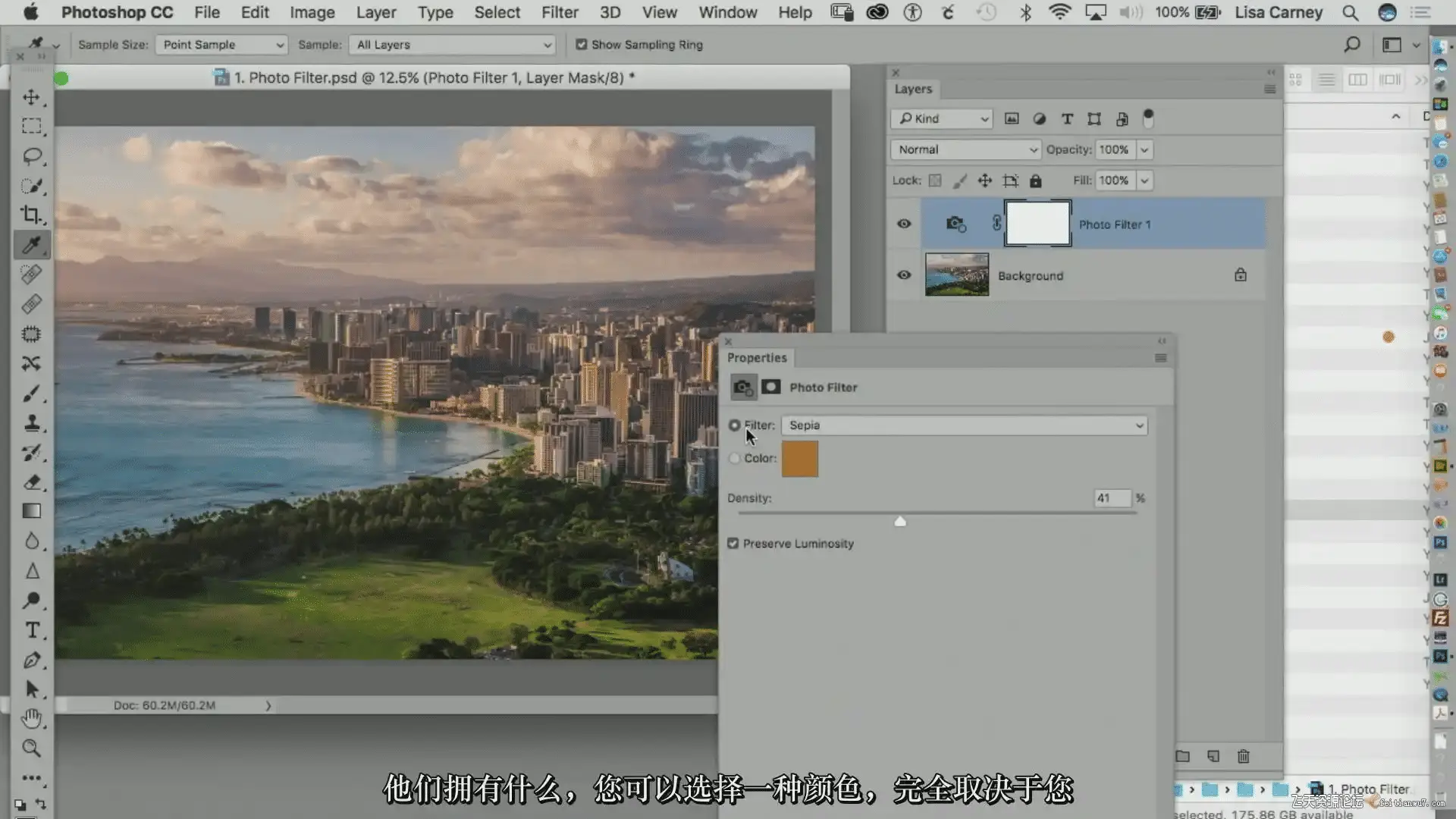Viewport: 1456px width, 819px height.
Task: Pick the Type tool in toolbar
Action: coord(32,630)
